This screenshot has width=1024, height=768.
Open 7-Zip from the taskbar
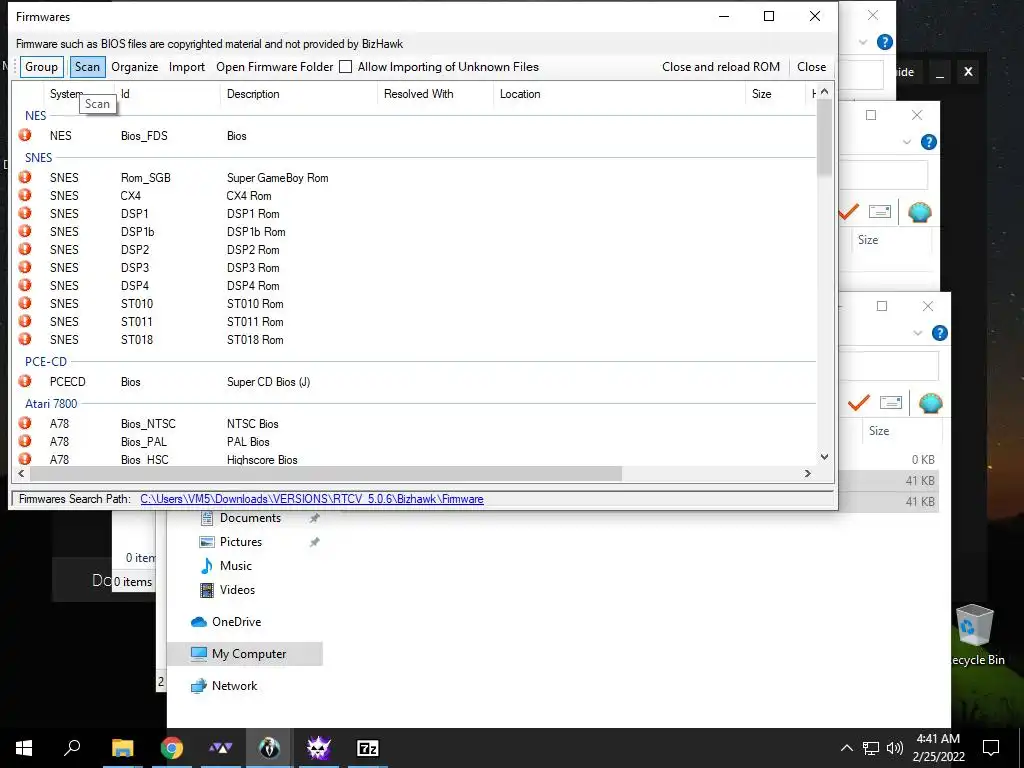click(368, 748)
